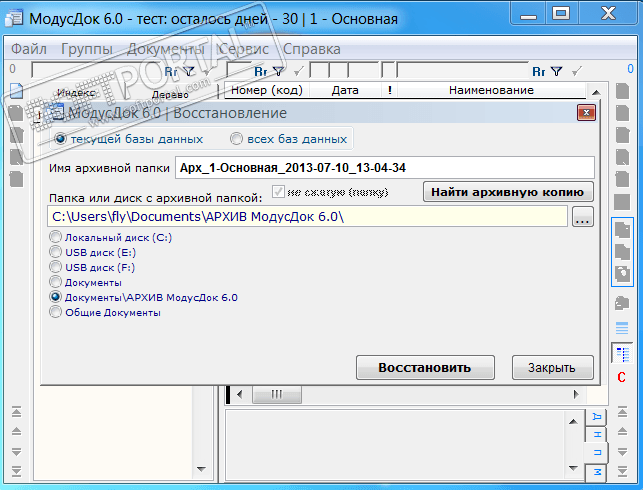Switch to vertical tab 'П' at bottom right
Screen dimensions: 643x490
point(597,452)
